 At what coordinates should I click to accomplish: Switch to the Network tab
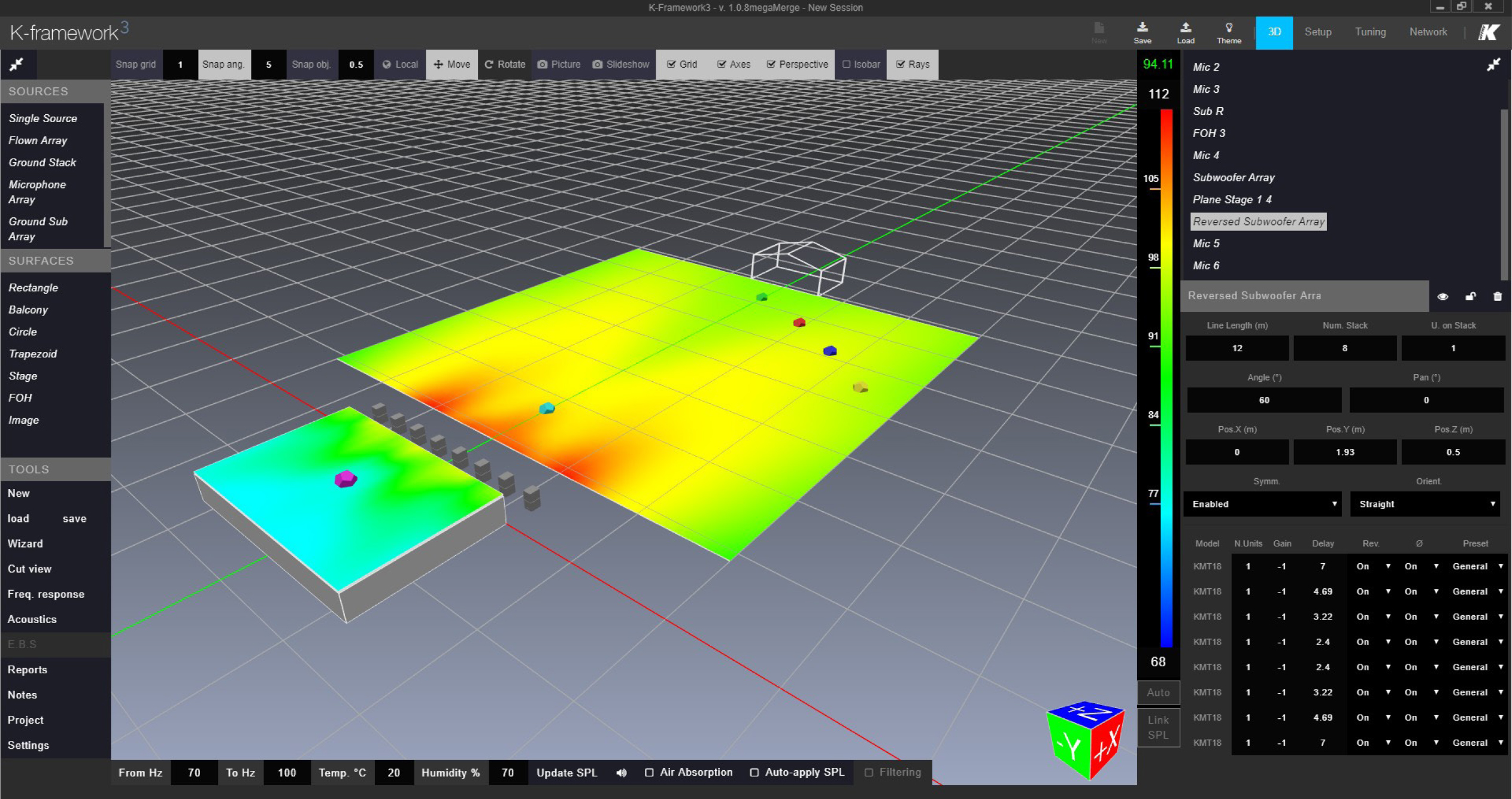click(x=1428, y=32)
